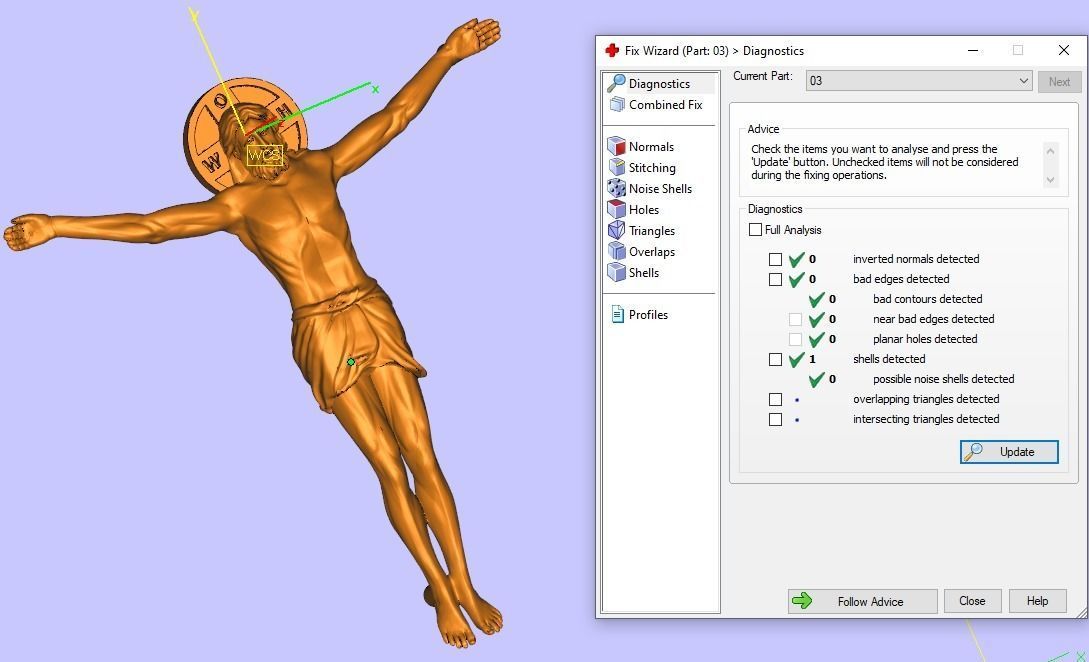Screen dimensions: 1089x662
Task: Click the Overlaps label in sidebar
Action: (651, 251)
